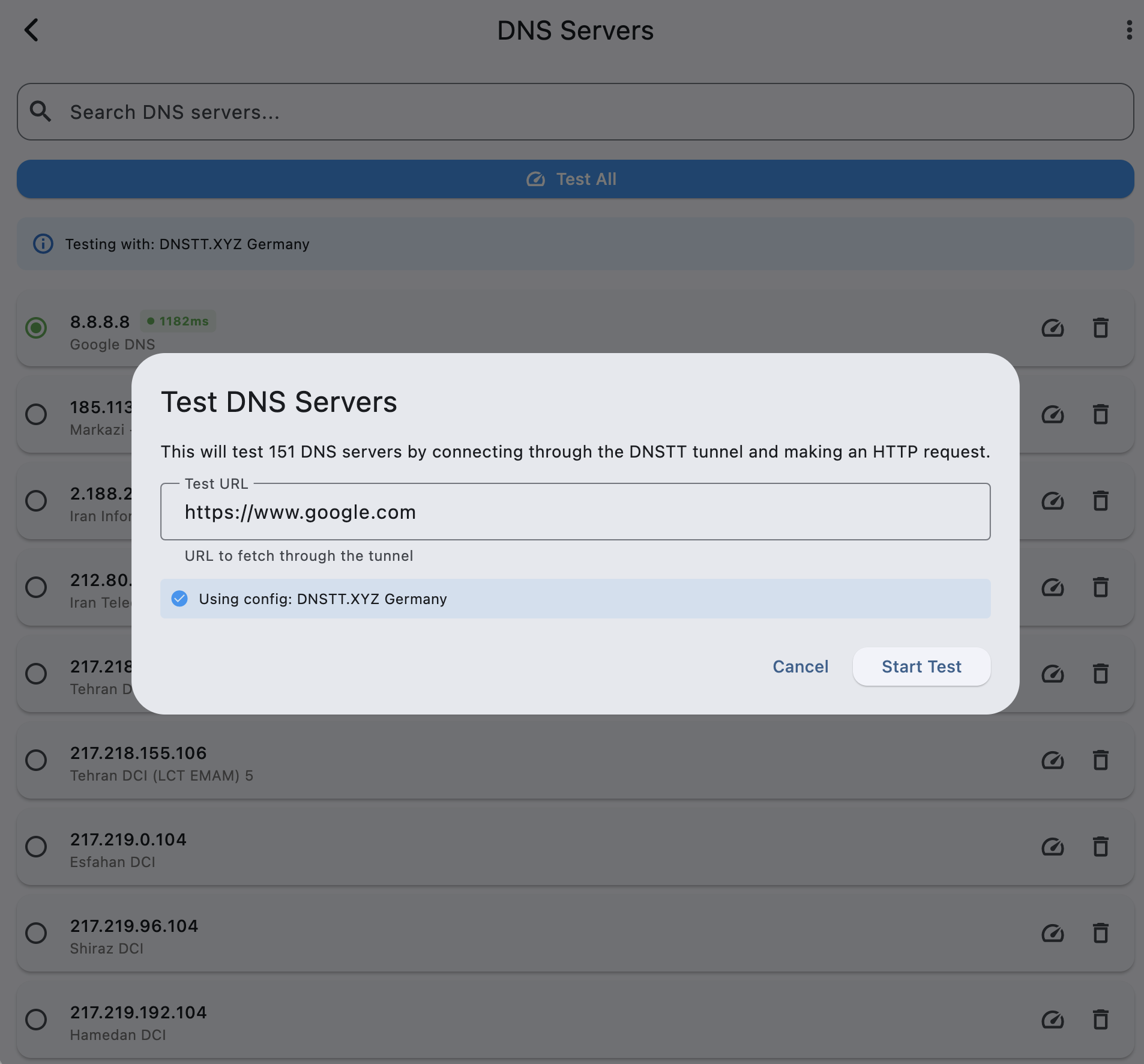1144x1064 pixels.
Task: Select radio button for 217.218.155.106
Action: [36, 760]
